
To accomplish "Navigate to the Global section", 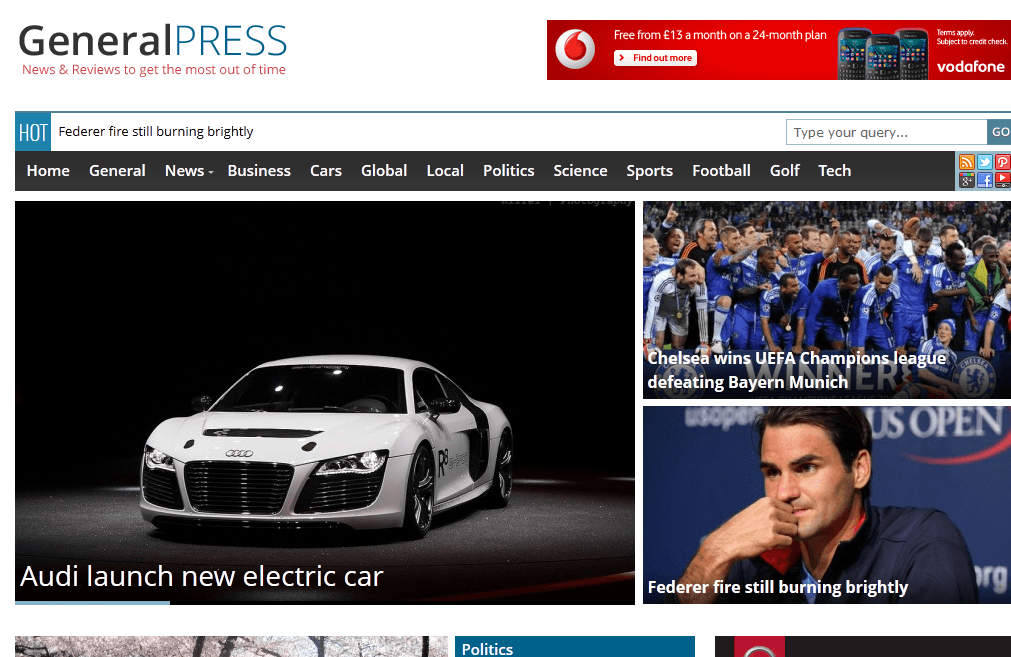I will coord(384,171).
